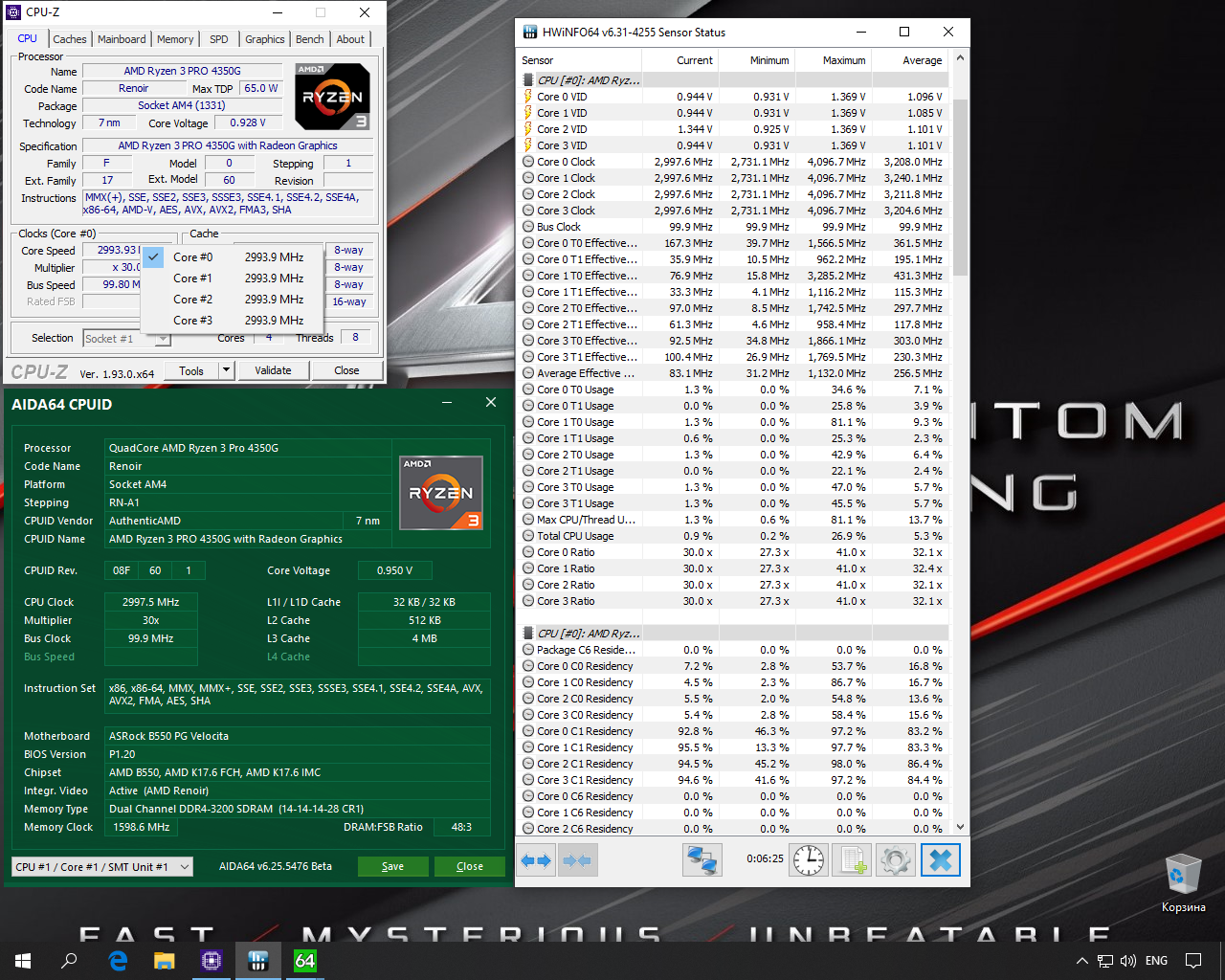This screenshot has width=1225, height=980.
Task: Open network status in system tray
Action: pyautogui.click(x=1105, y=961)
